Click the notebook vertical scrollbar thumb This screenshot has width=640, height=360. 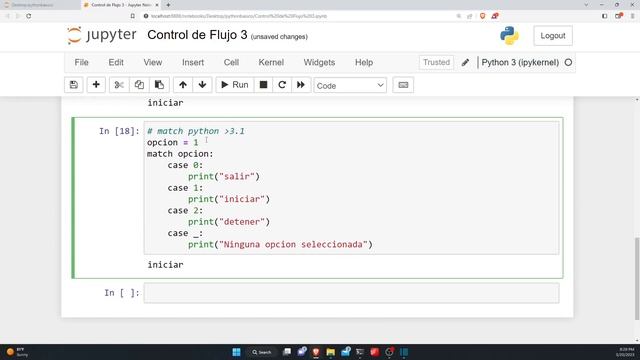637,279
